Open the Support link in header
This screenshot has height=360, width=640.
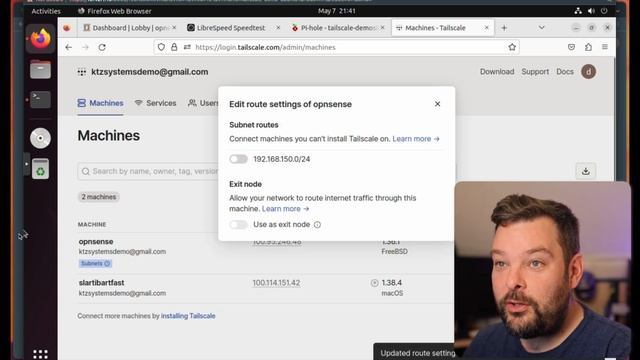click(x=535, y=71)
